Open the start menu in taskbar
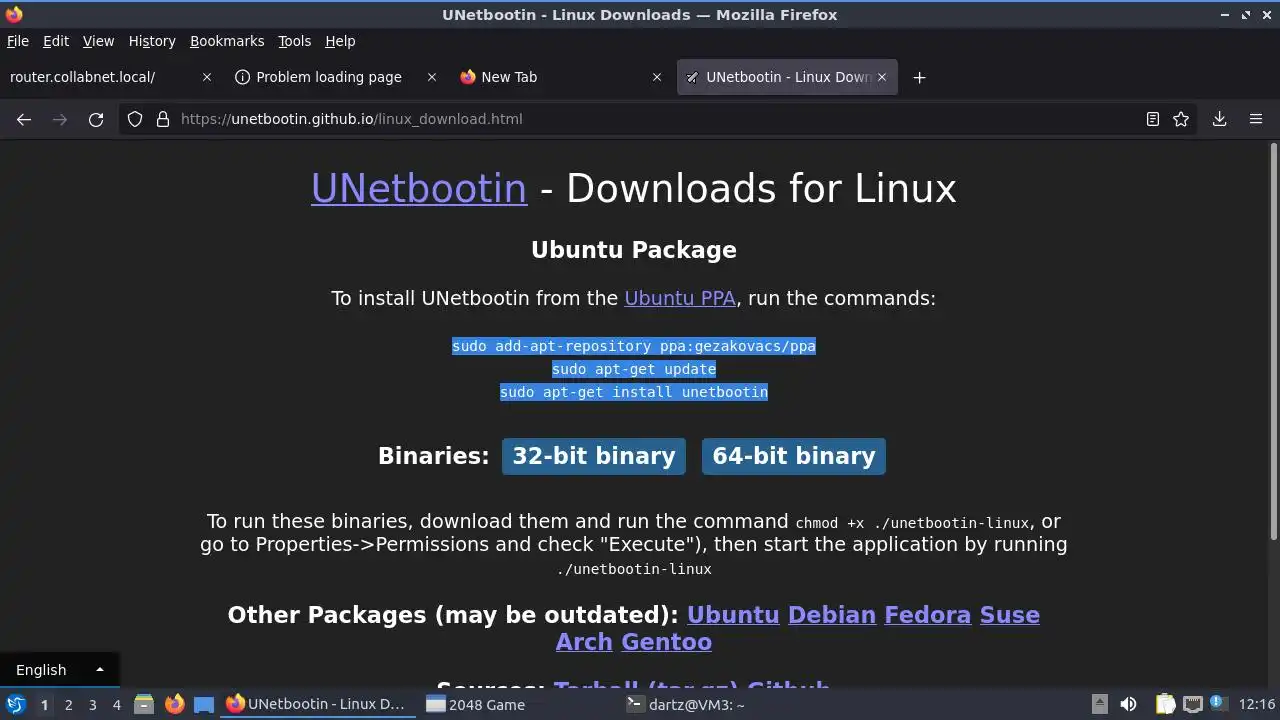This screenshot has width=1280, height=720. 15,704
